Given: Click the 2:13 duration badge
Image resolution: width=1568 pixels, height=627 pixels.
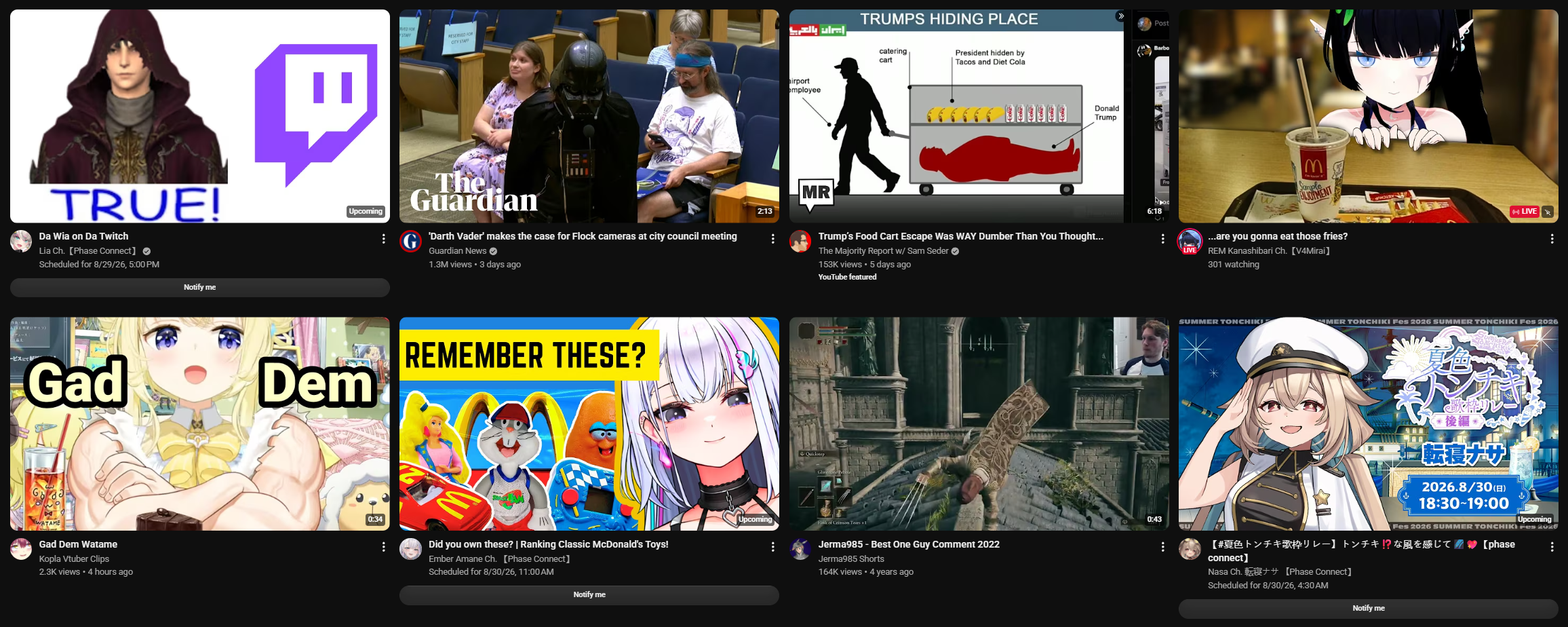Looking at the screenshot, I should coord(765,212).
